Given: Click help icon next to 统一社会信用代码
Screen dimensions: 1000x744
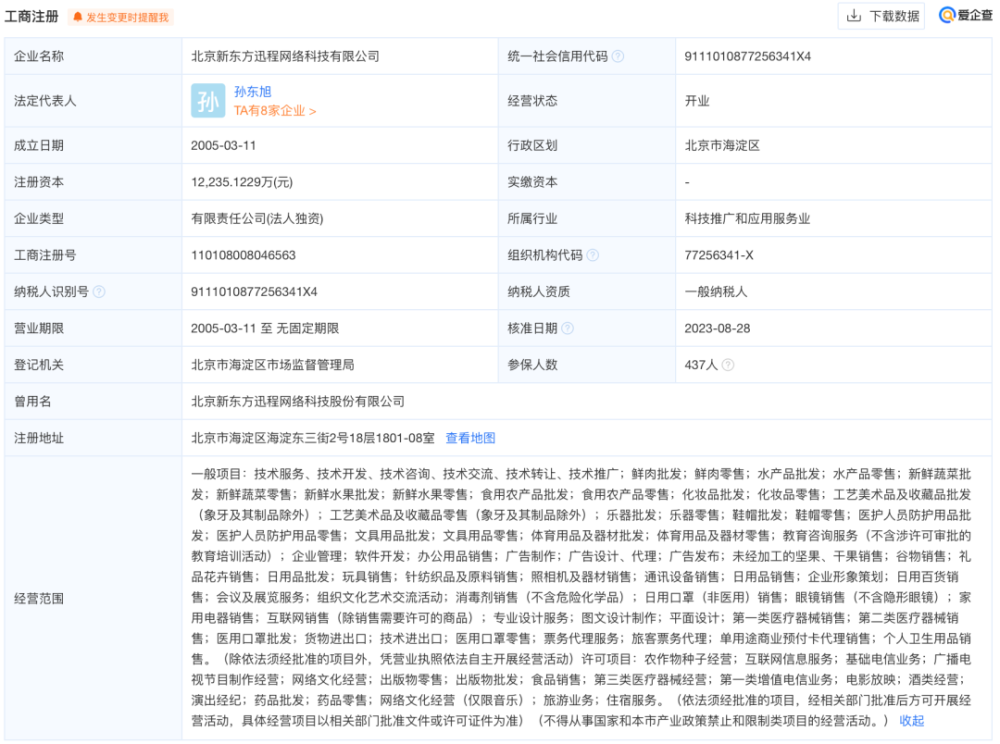Looking at the screenshot, I should point(617,57).
